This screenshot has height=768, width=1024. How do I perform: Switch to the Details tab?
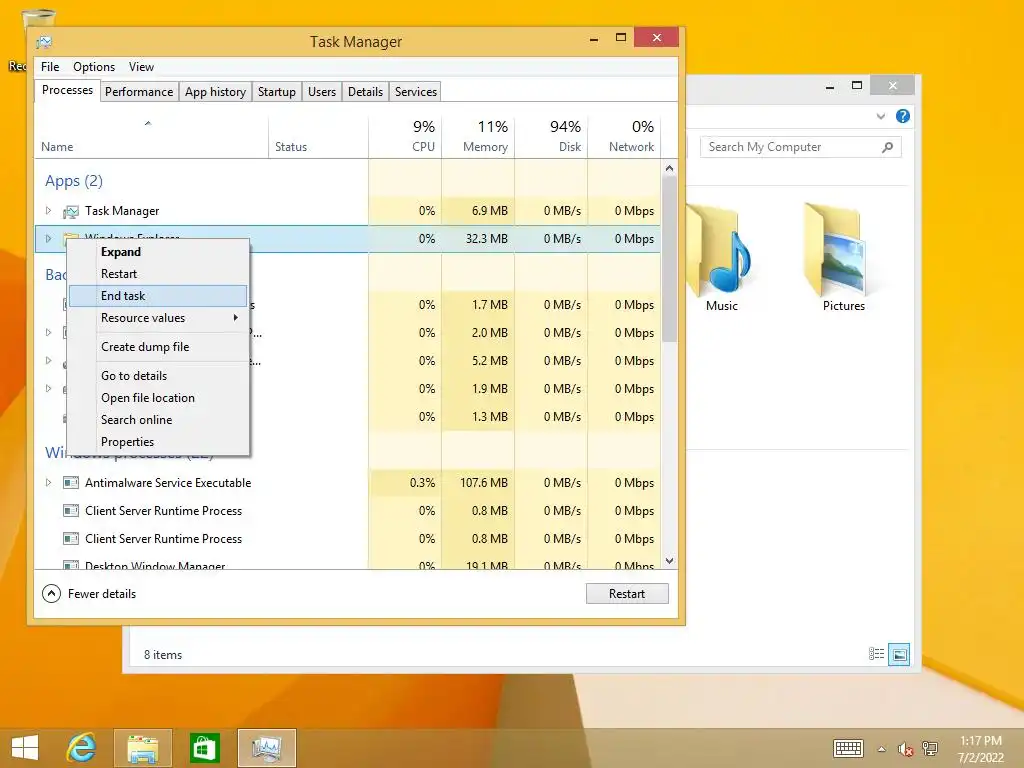coord(365,92)
